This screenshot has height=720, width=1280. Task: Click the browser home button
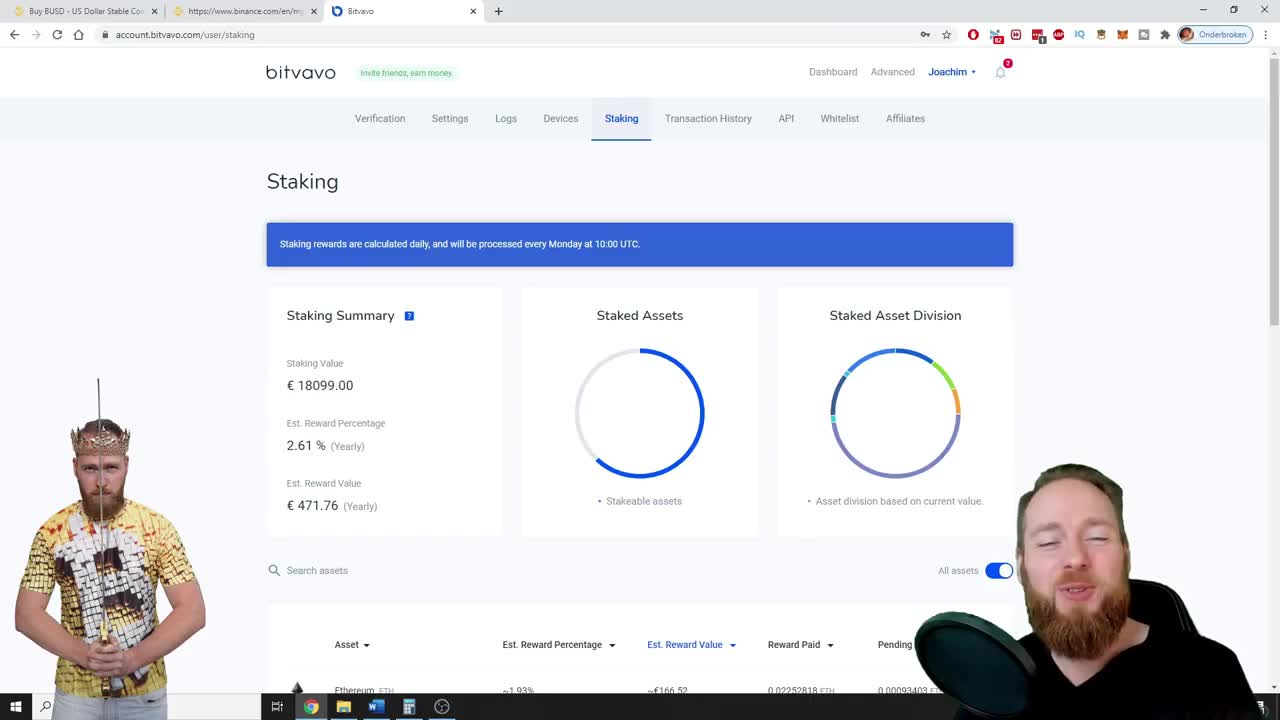click(x=78, y=34)
